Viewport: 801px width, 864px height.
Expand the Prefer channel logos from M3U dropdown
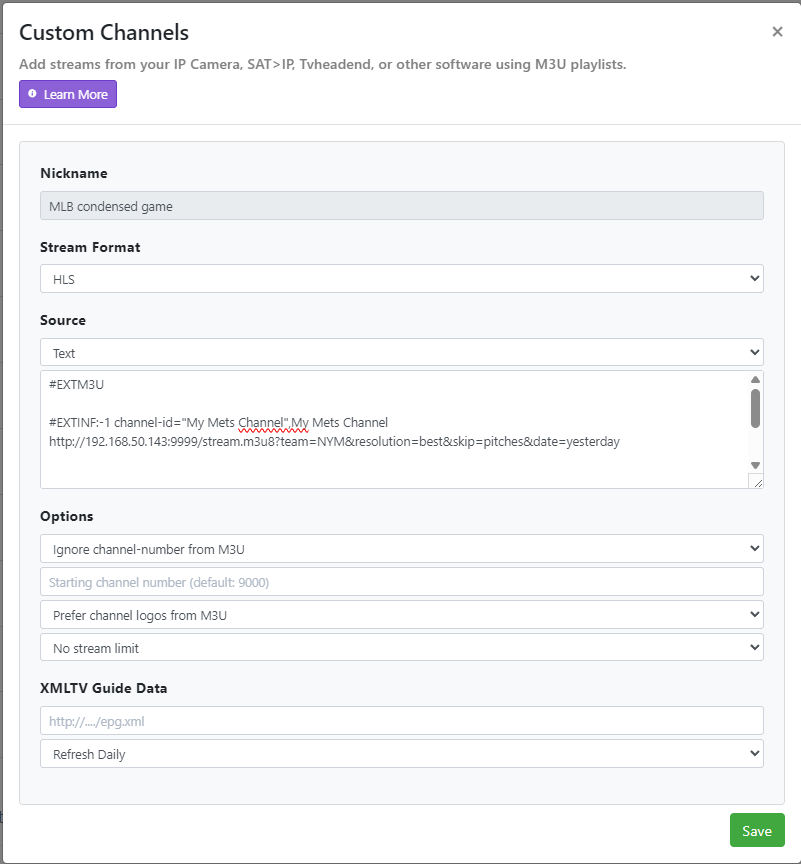pos(401,615)
